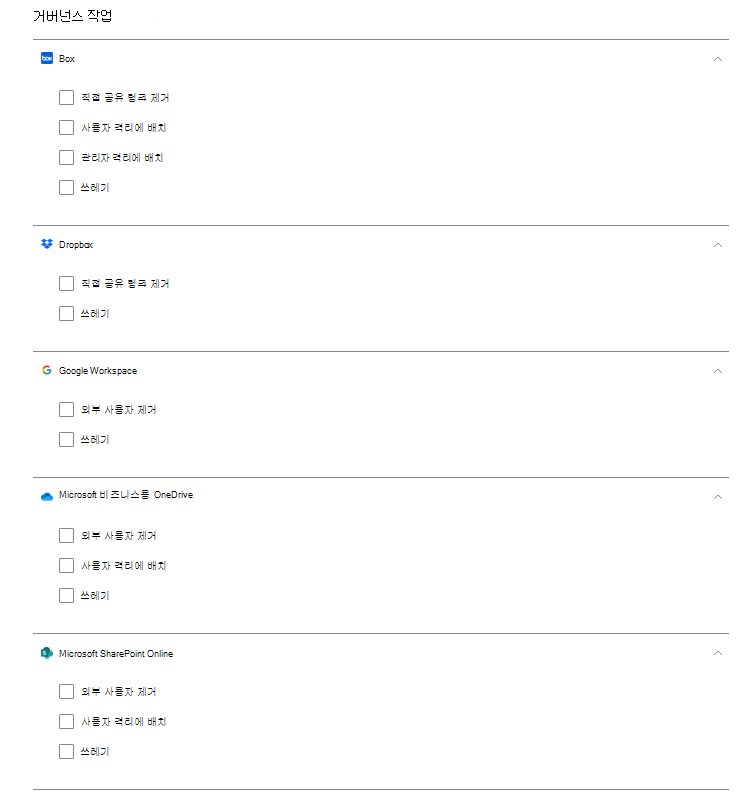Collapse the Dropbox section chevron
Image resolution: width=754 pixels, height=801 pixels.
tap(718, 245)
